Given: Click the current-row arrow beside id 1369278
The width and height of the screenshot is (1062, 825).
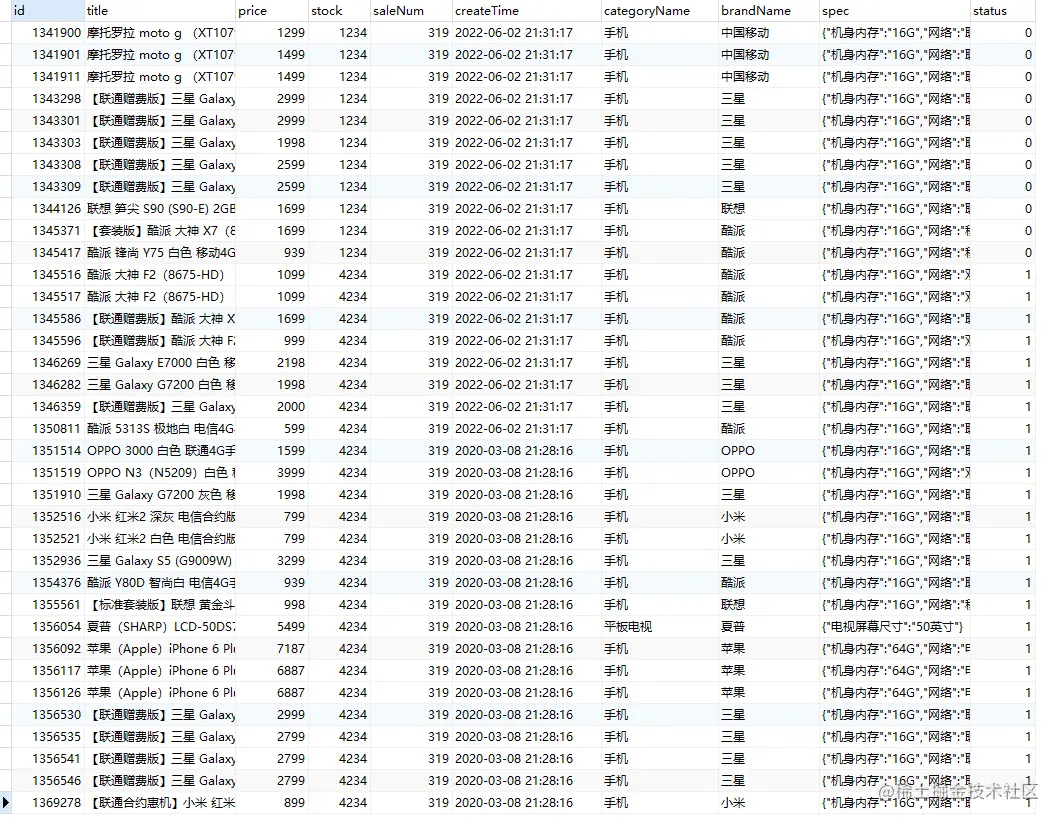Looking at the screenshot, I should click(5, 803).
